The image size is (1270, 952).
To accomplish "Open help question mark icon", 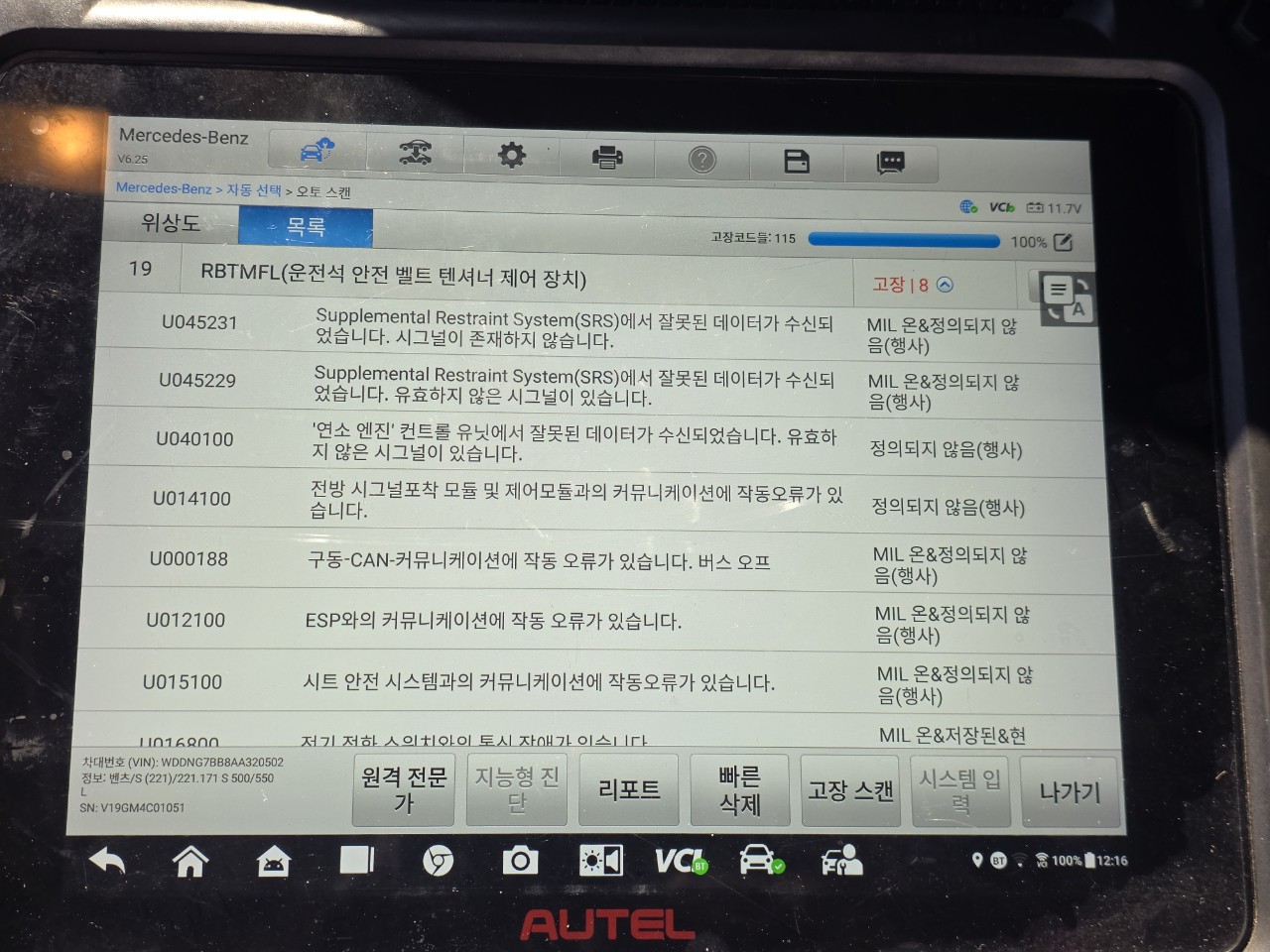I will point(701,159).
